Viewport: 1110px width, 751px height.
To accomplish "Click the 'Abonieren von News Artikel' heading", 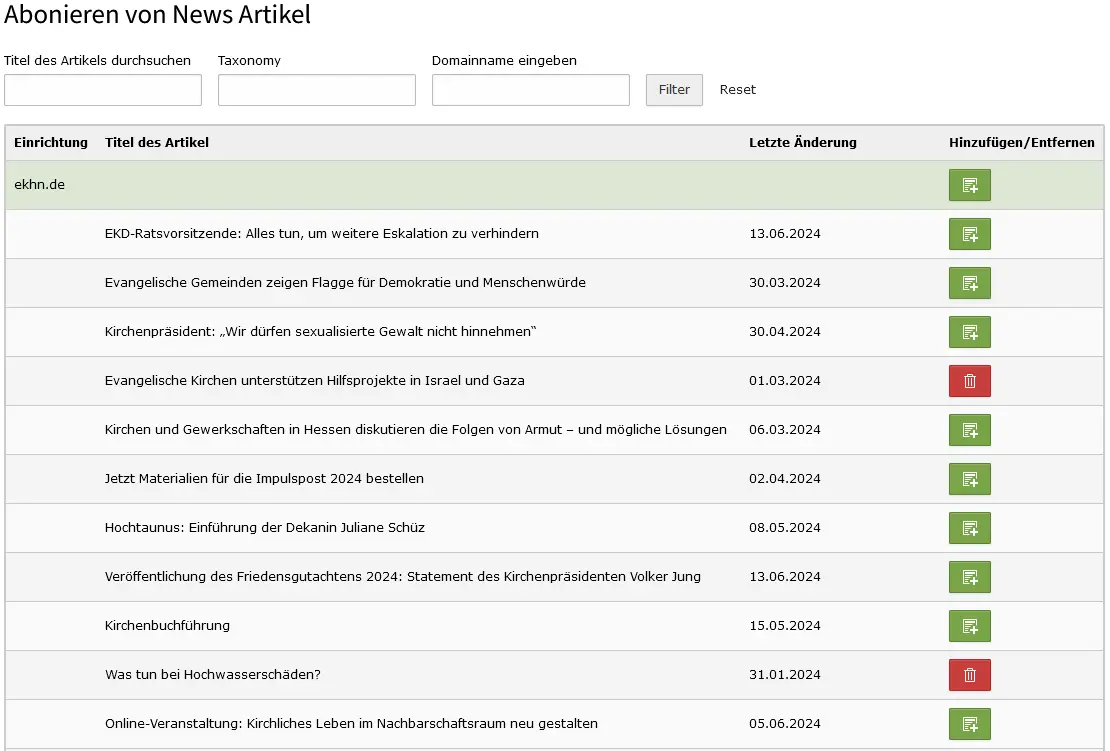I will (x=157, y=14).
